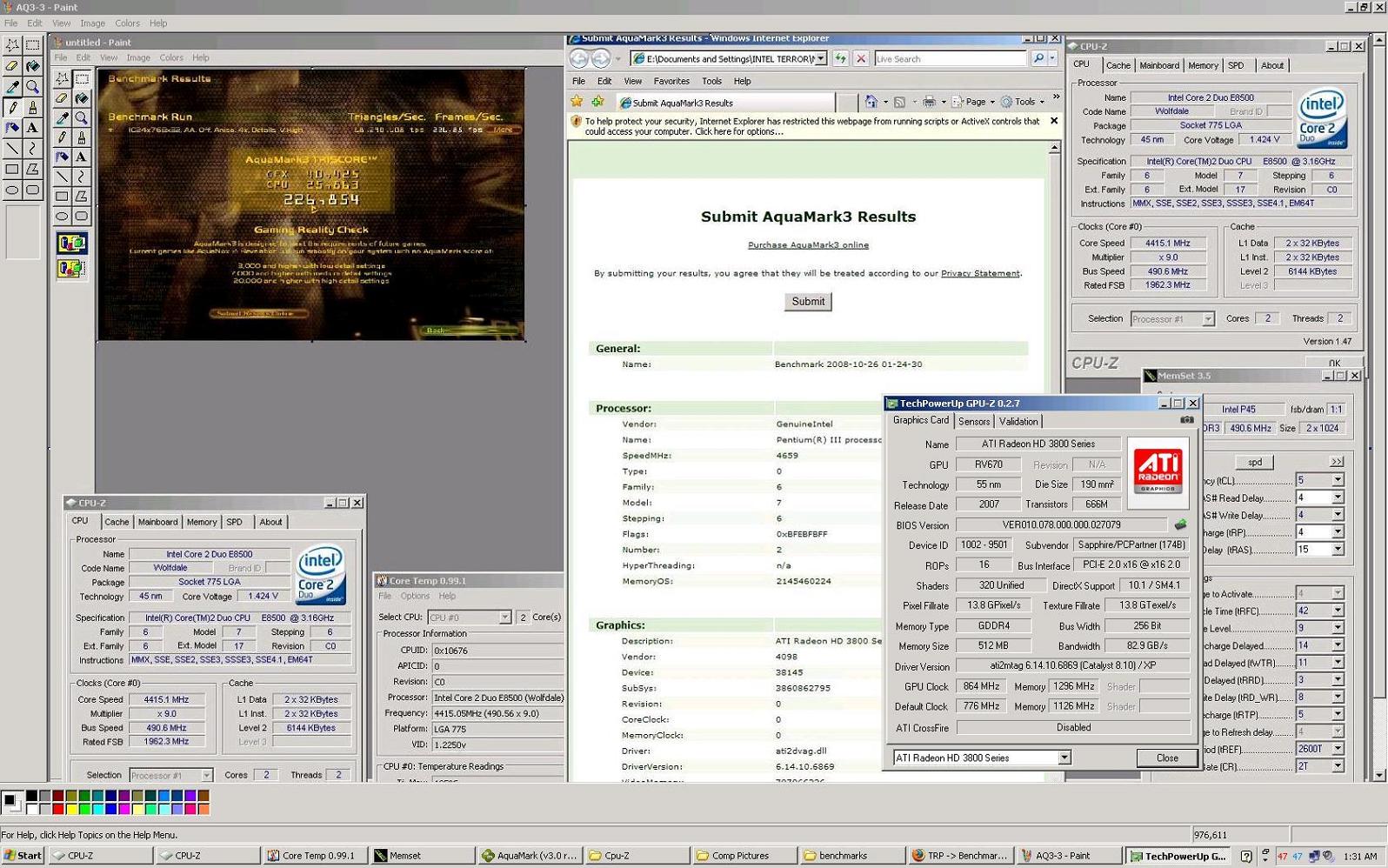
Task: Select the Ellipse tool in AQ3-3 Paint
Action: [x=12, y=190]
